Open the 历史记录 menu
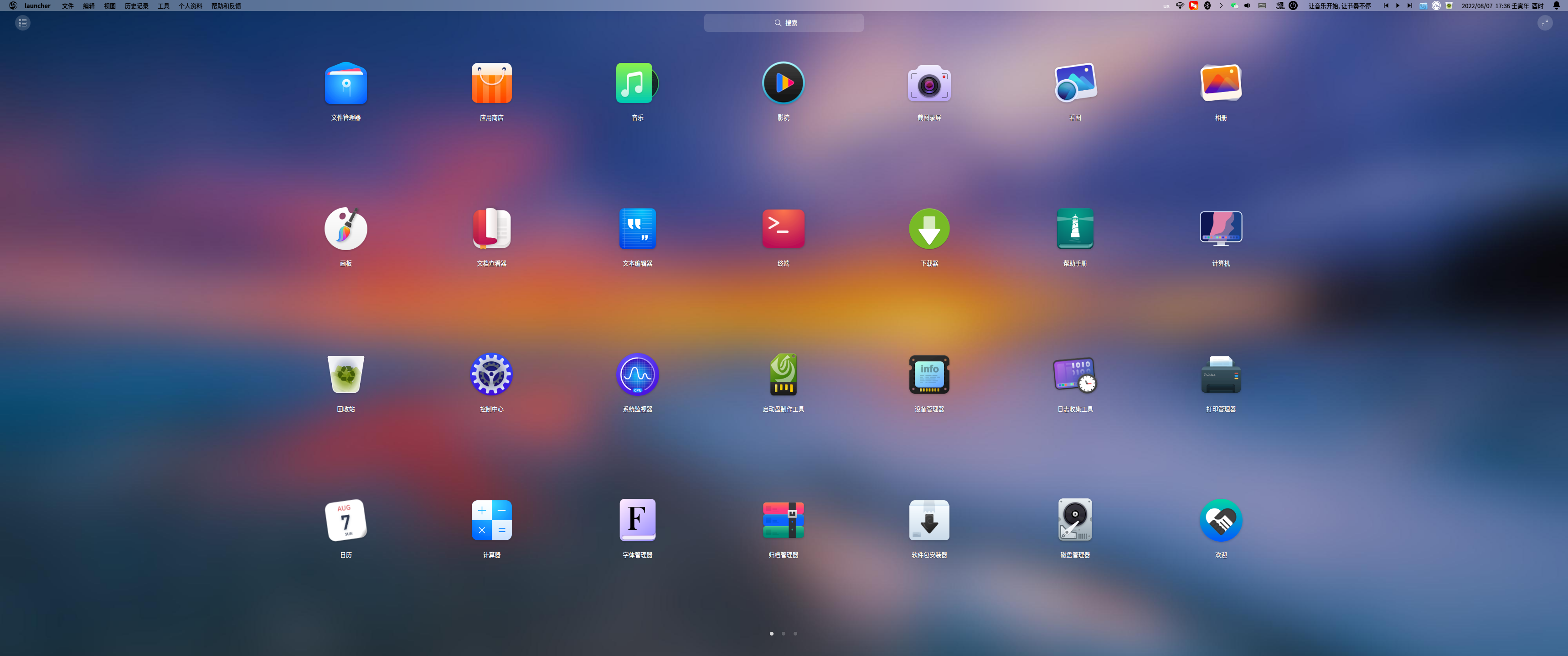Image resolution: width=1568 pixels, height=656 pixels. (x=136, y=6)
